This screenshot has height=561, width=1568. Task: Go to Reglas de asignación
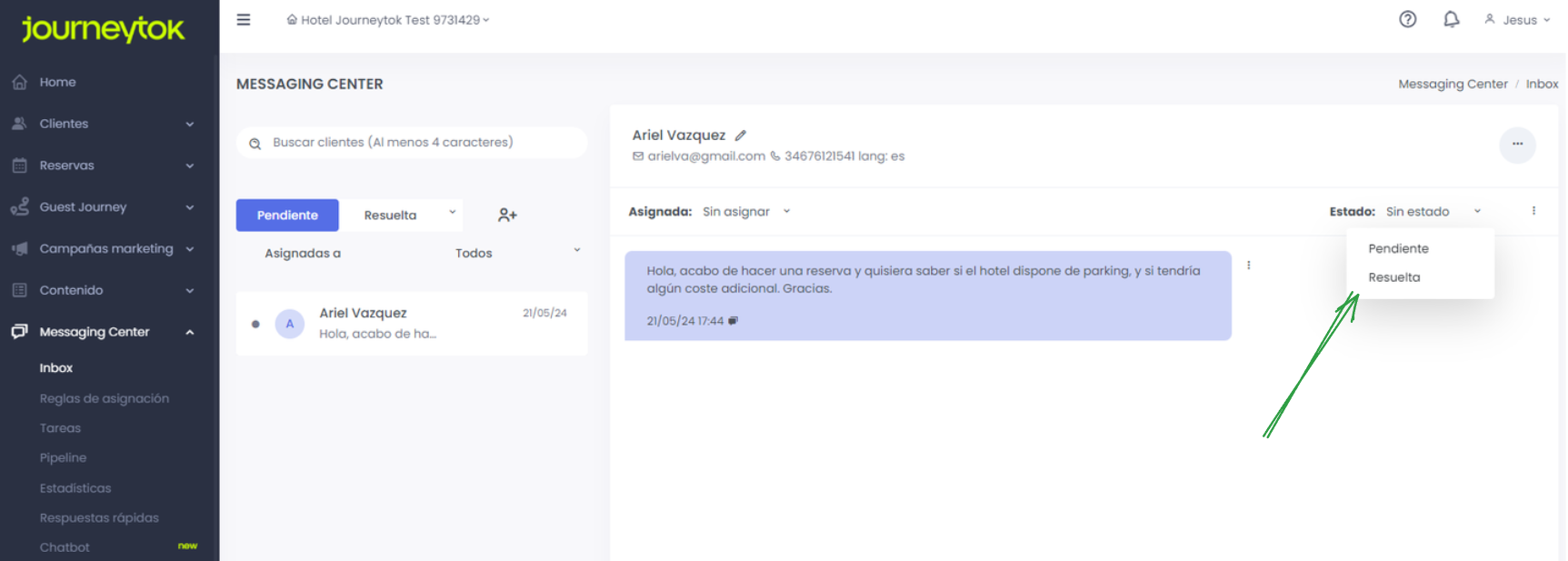(x=104, y=398)
